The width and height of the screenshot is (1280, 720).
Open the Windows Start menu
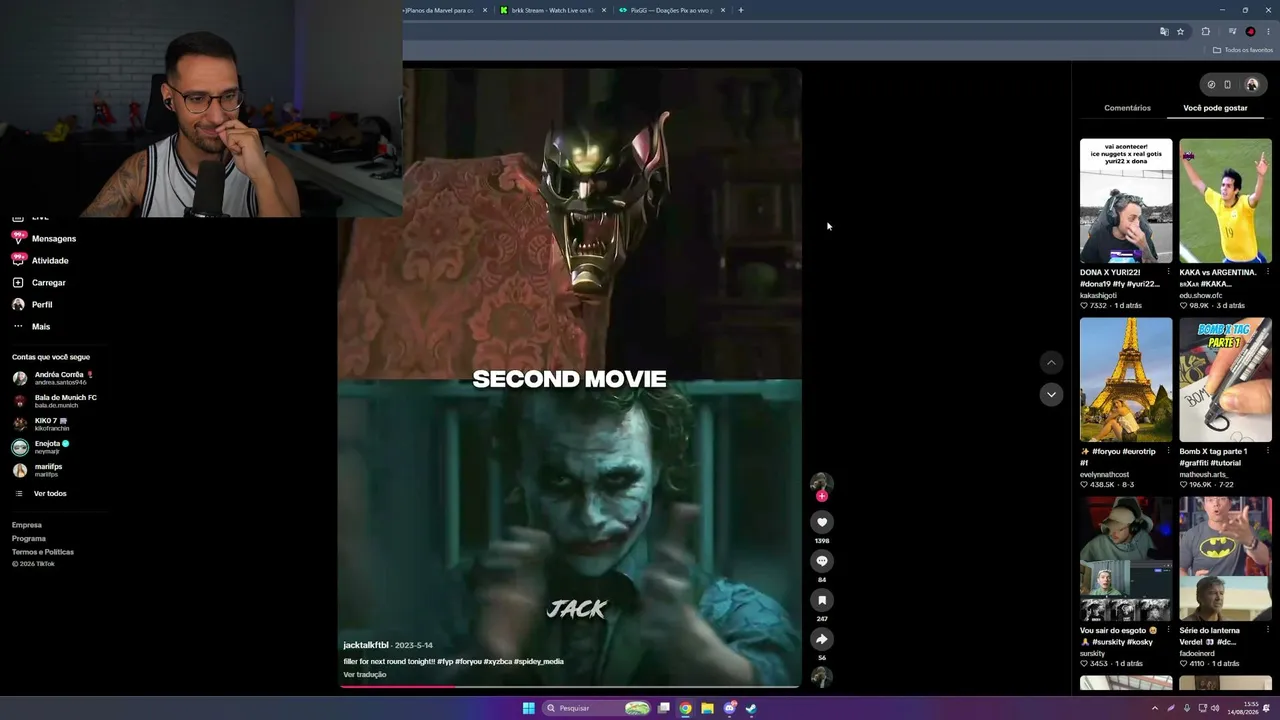(528, 708)
